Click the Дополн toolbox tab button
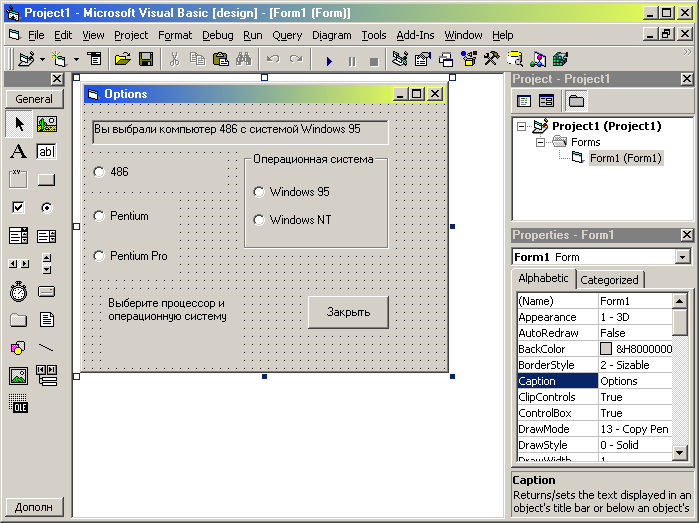The width and height of the screenshot is (699, 523). [x=34, y=507]
